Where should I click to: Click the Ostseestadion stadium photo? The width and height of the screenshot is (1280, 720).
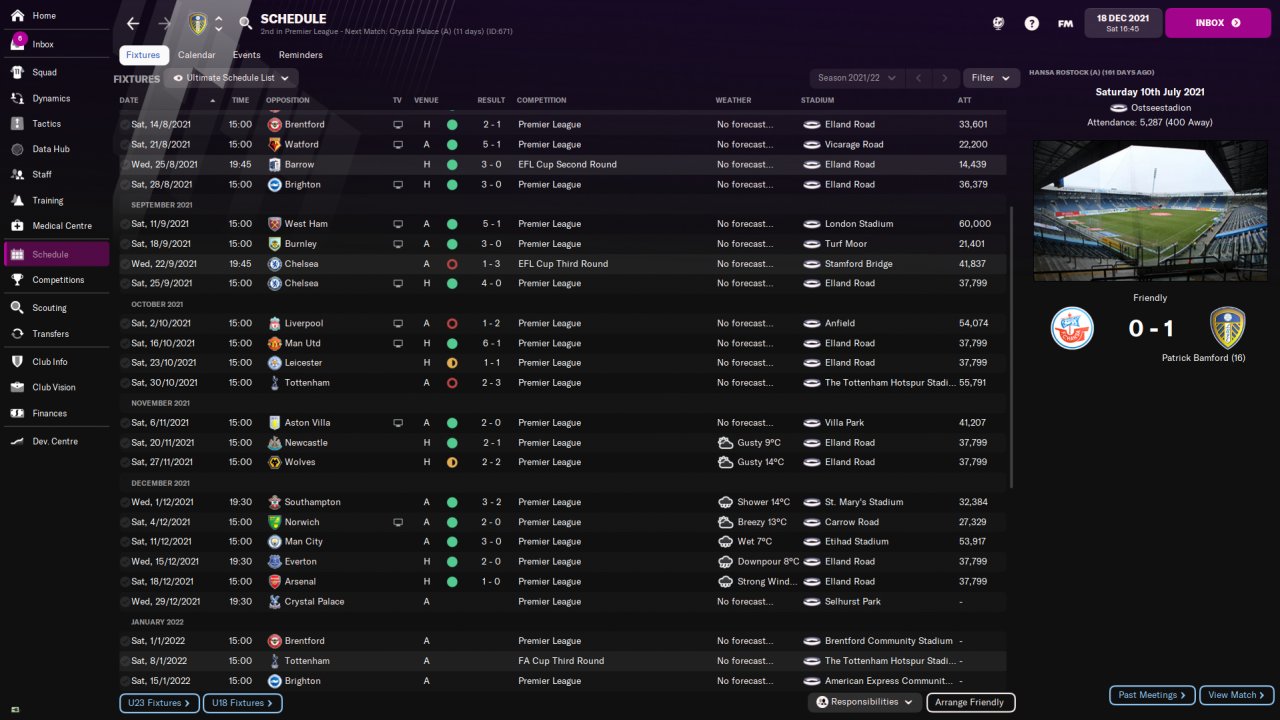[1150, 211]
